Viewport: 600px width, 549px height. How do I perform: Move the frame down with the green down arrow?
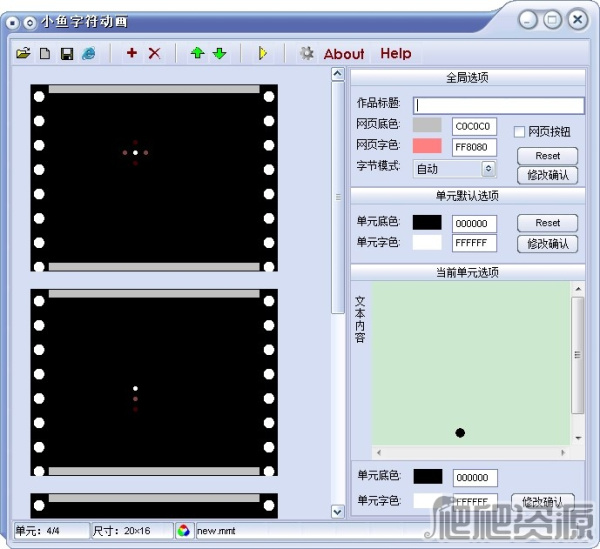219,54
